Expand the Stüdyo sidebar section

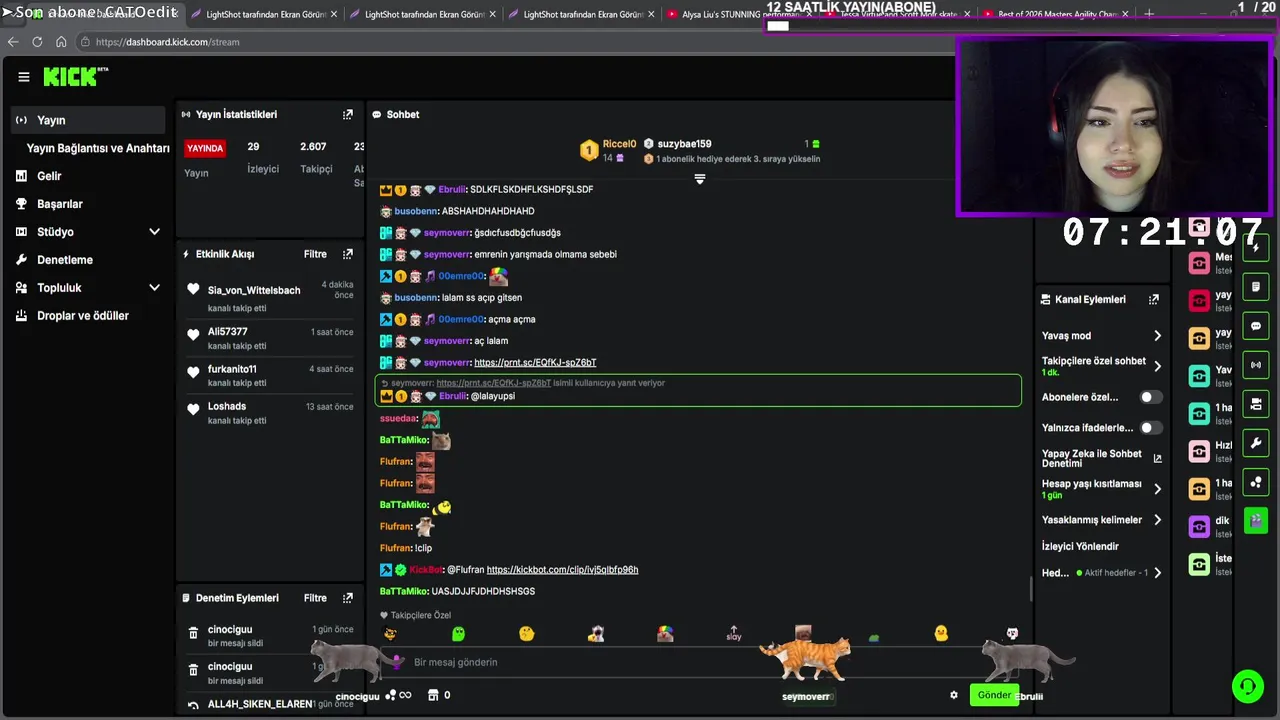154,232
